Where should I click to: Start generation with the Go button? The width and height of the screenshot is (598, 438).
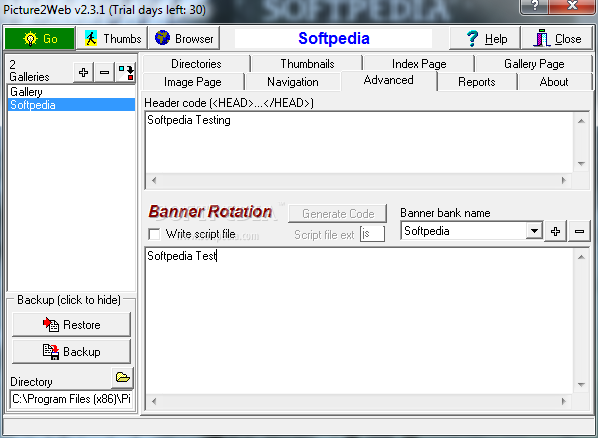pyautogui.click(x=39, y=39)
